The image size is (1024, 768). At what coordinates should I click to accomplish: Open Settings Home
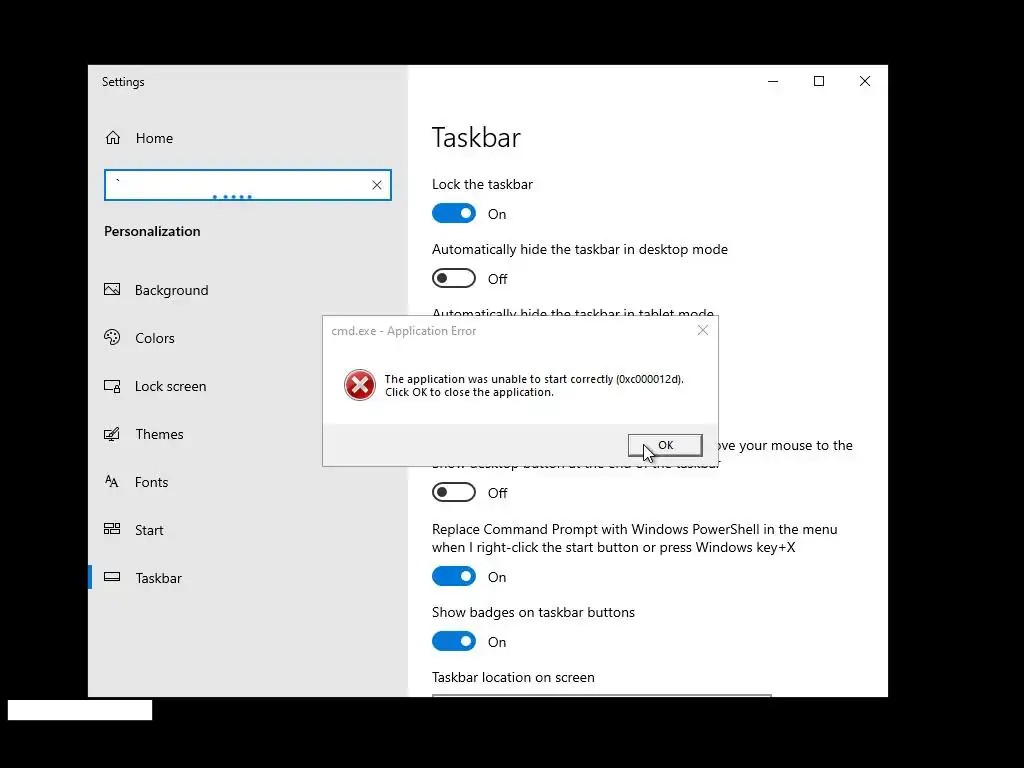[248, 138]
